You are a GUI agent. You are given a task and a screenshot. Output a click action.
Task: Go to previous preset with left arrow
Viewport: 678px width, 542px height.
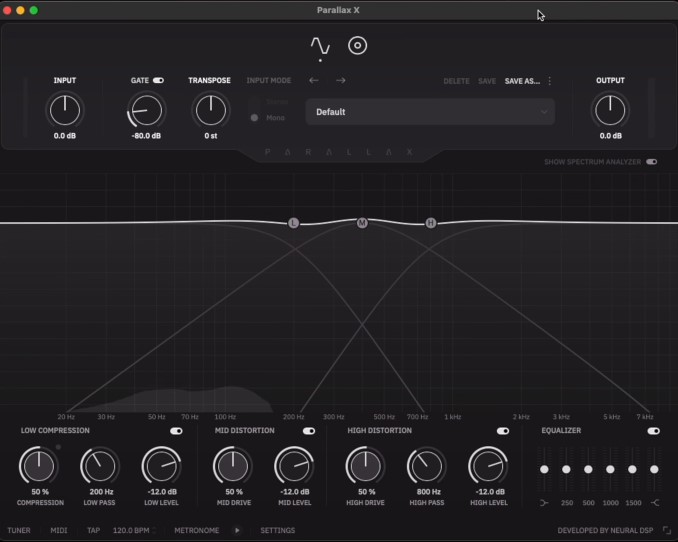314,80
